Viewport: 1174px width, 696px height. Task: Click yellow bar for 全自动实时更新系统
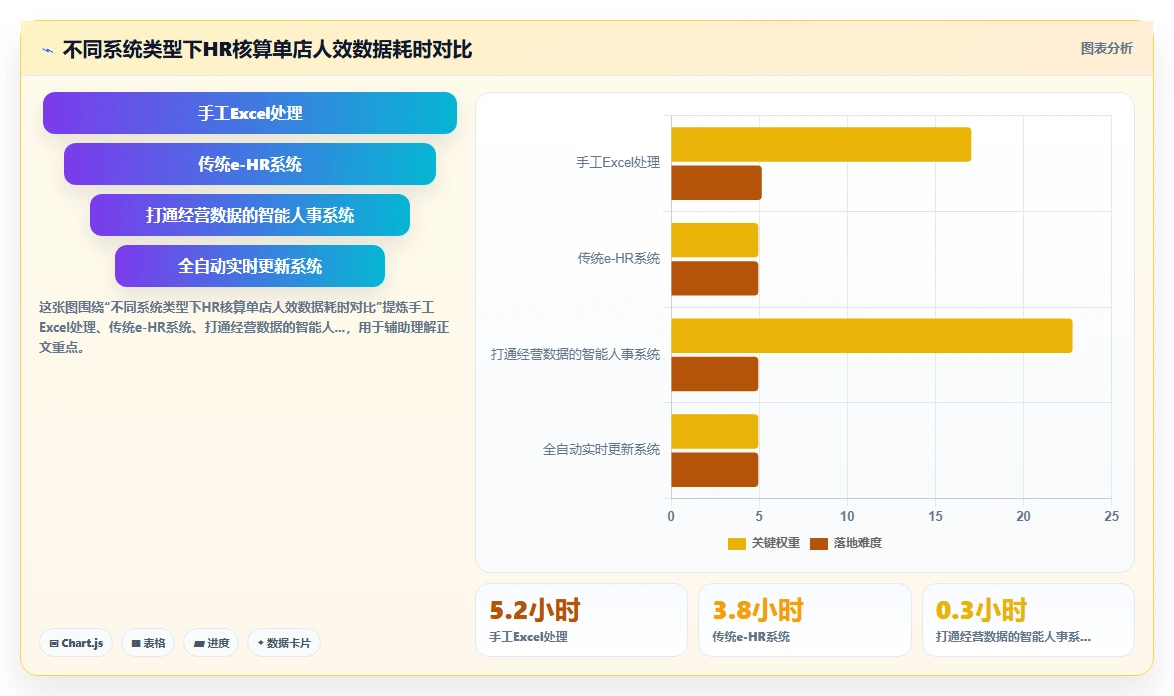[x=715, y=432]
